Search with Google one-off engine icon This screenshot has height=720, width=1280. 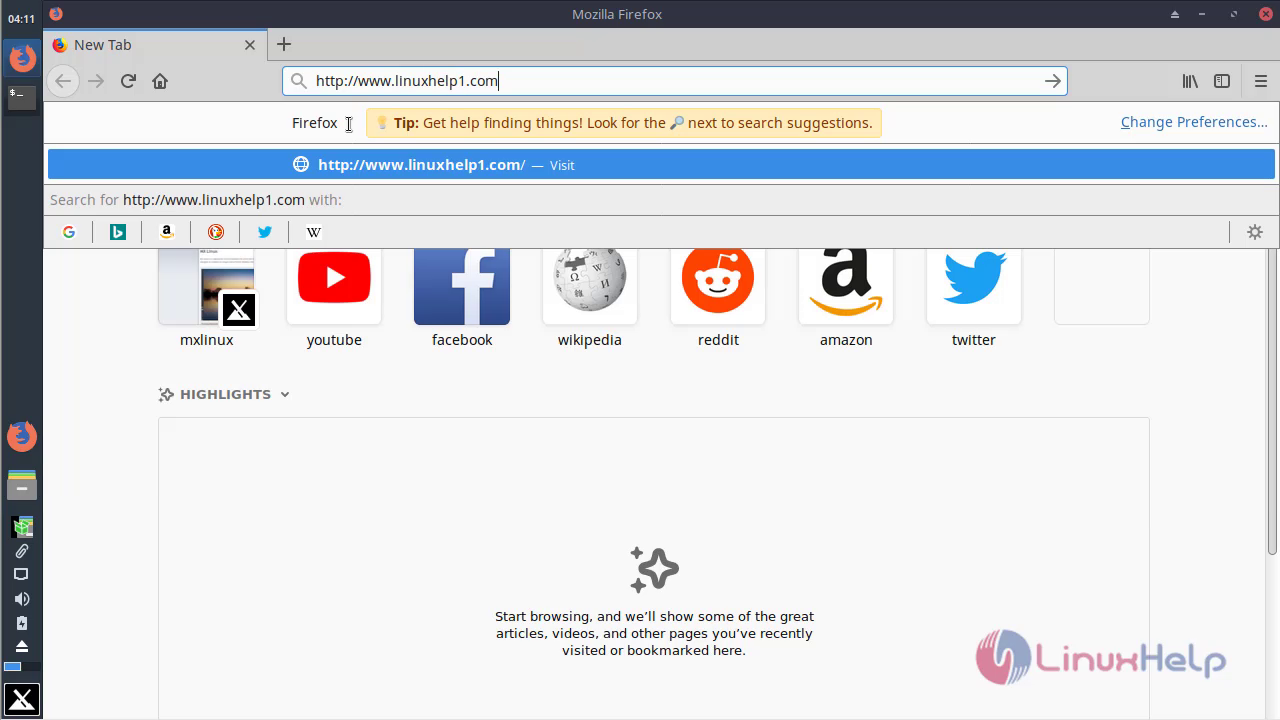(69, 232)
